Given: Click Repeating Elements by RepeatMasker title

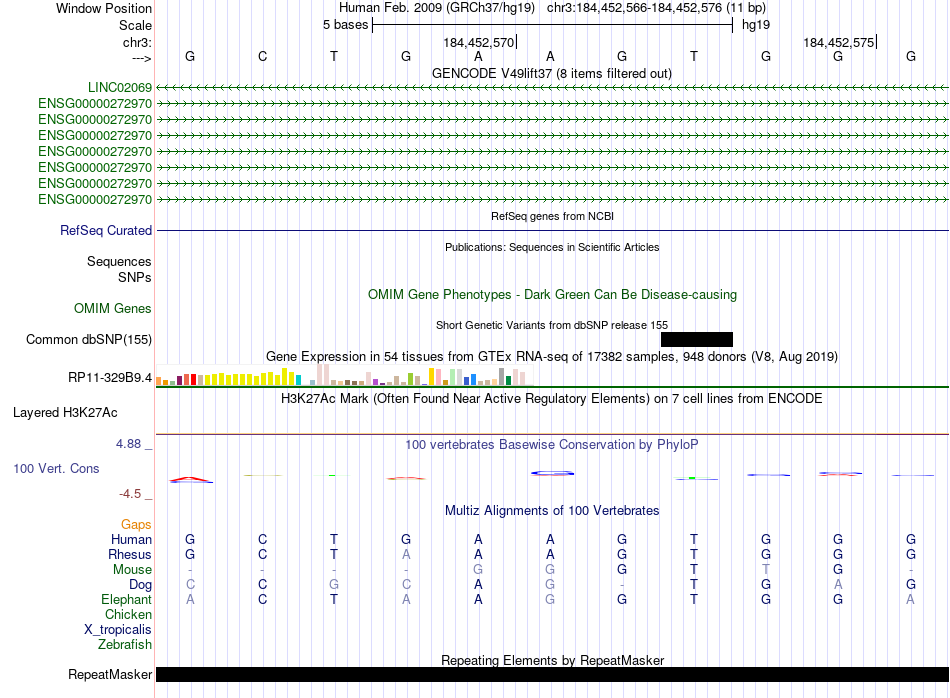Looking at the screenshot, I should pyautogui.click(x=552, y=660).
